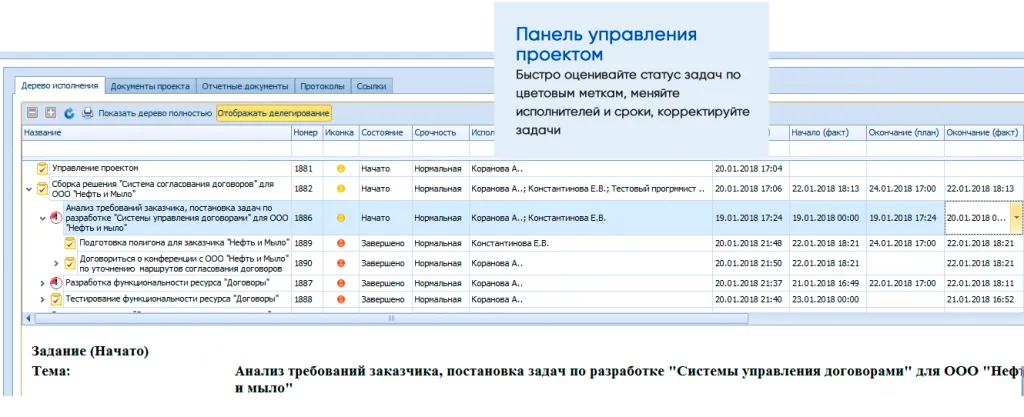This screenshot has width=1024, height=417.
Task: Sort by the "Состояние" column header
Action: coord(385,132)
